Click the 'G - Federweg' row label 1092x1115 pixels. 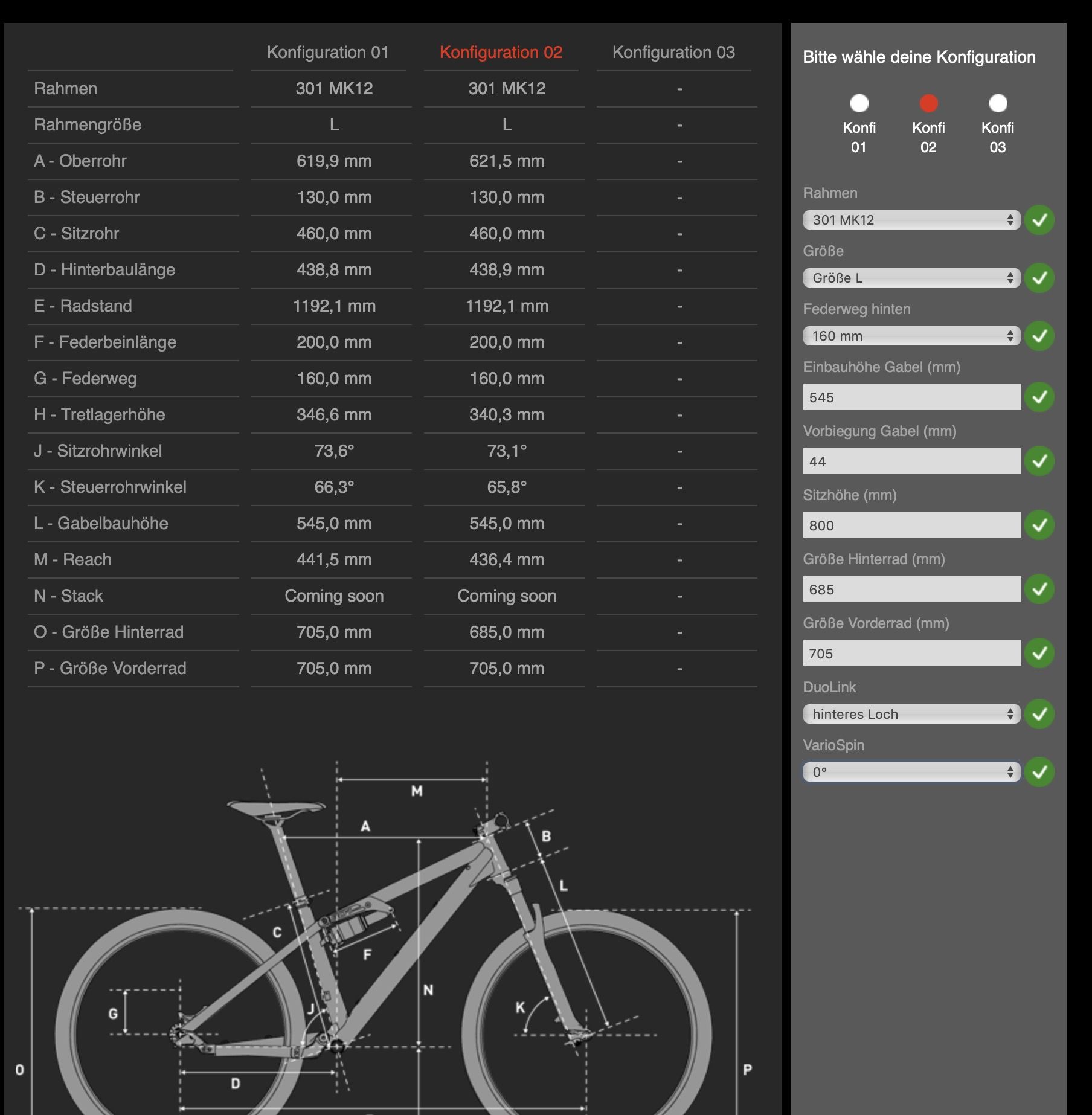[85, 379]
